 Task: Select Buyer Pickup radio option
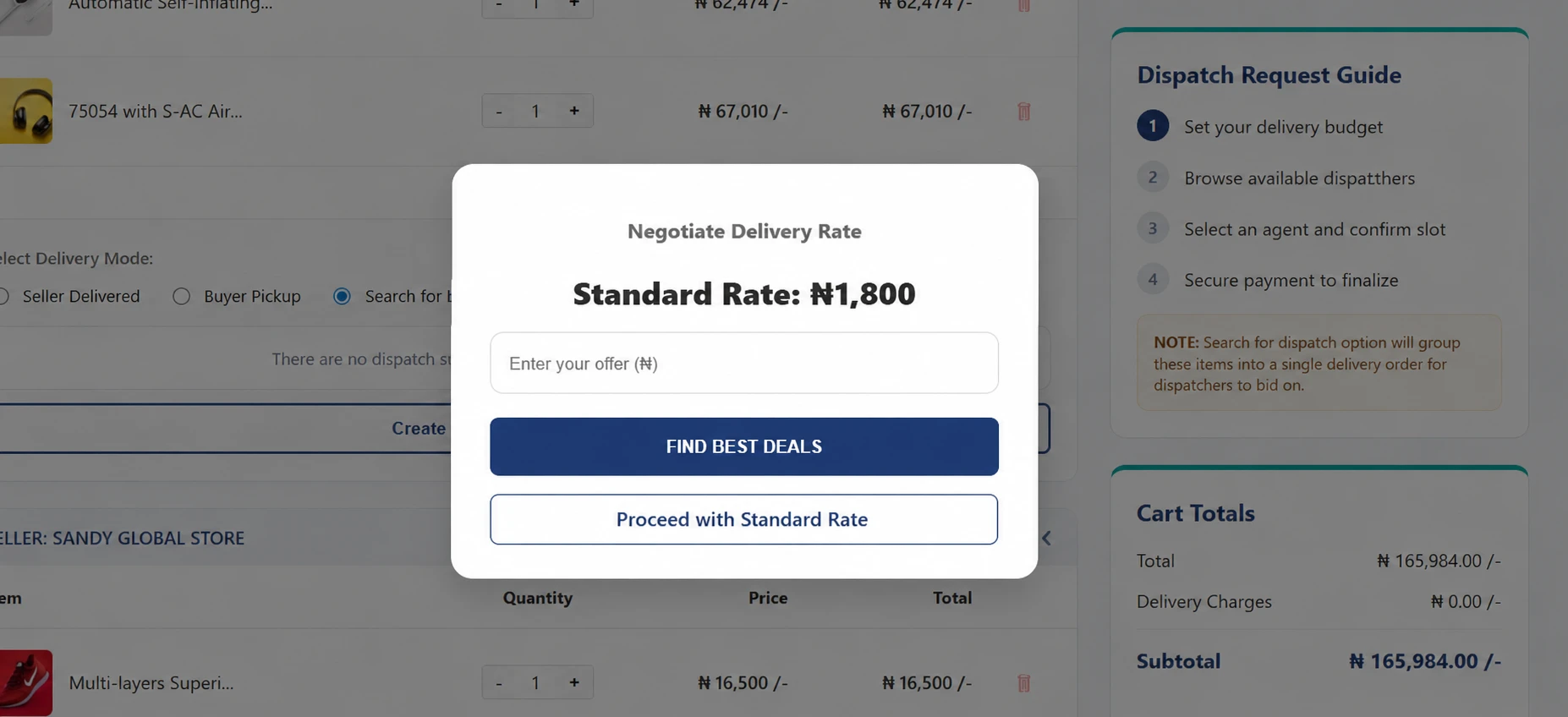tap(181, 296)
